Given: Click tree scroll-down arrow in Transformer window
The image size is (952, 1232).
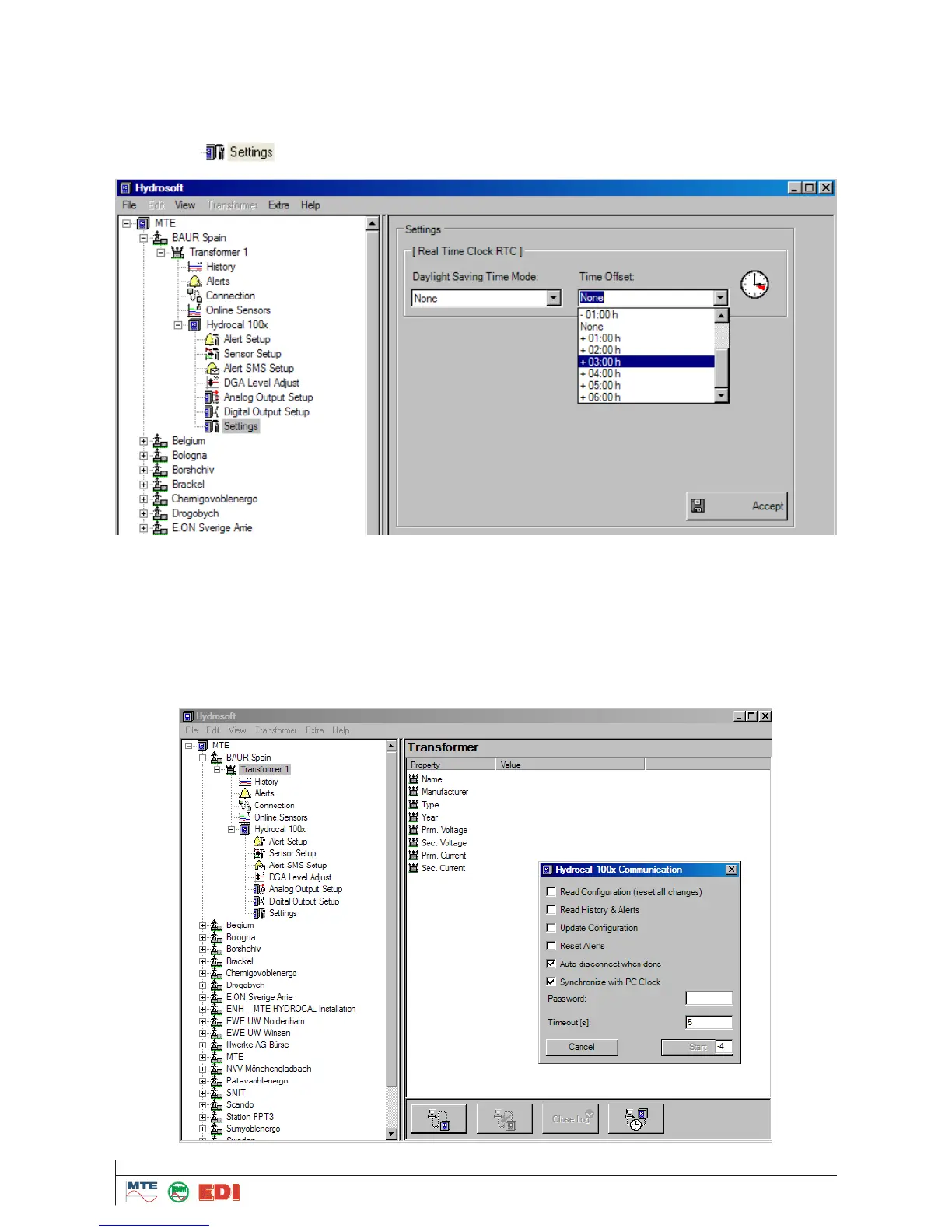Looking at the screenshot, I should [391, 1134].
